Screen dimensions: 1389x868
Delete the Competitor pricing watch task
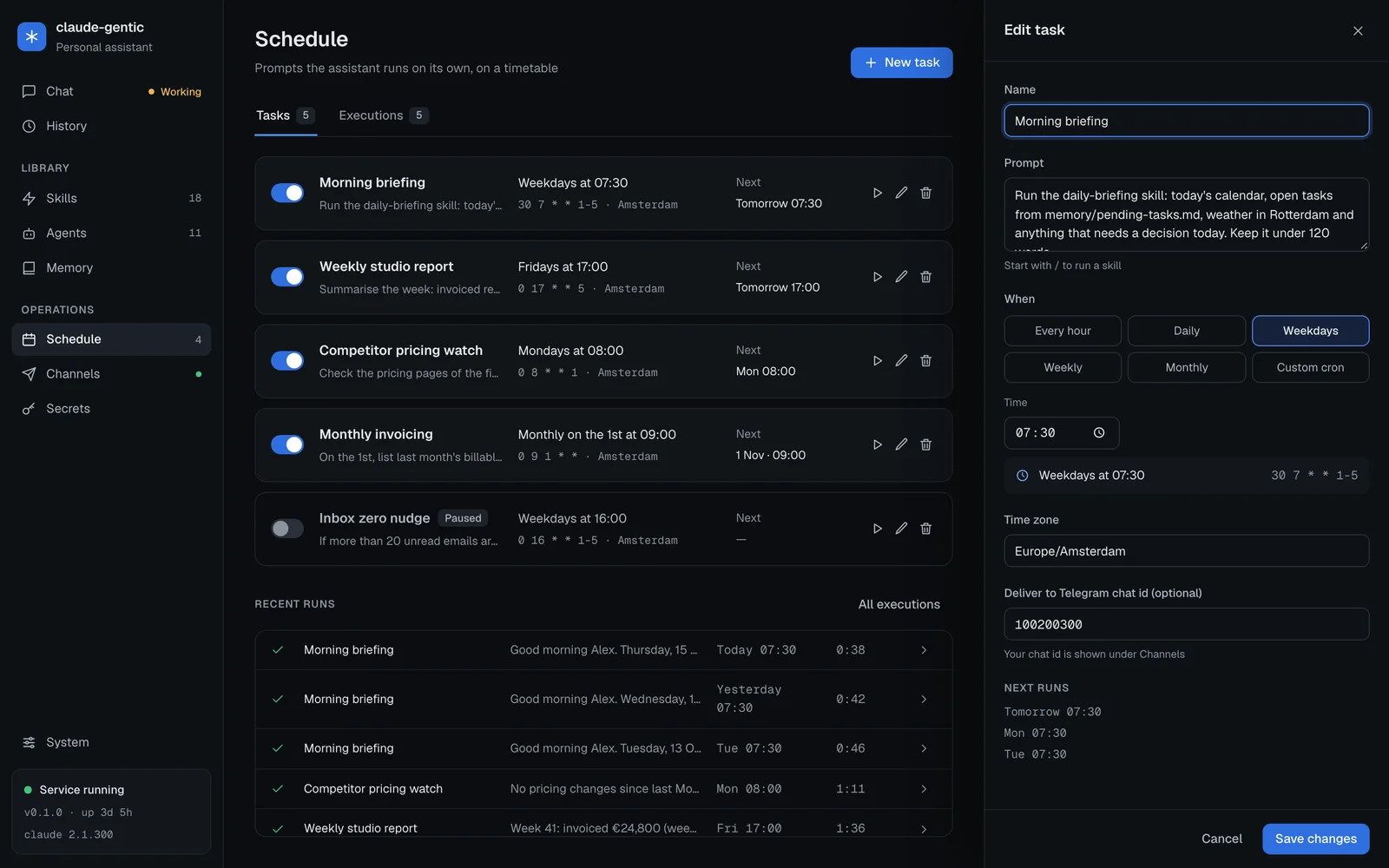925,361
